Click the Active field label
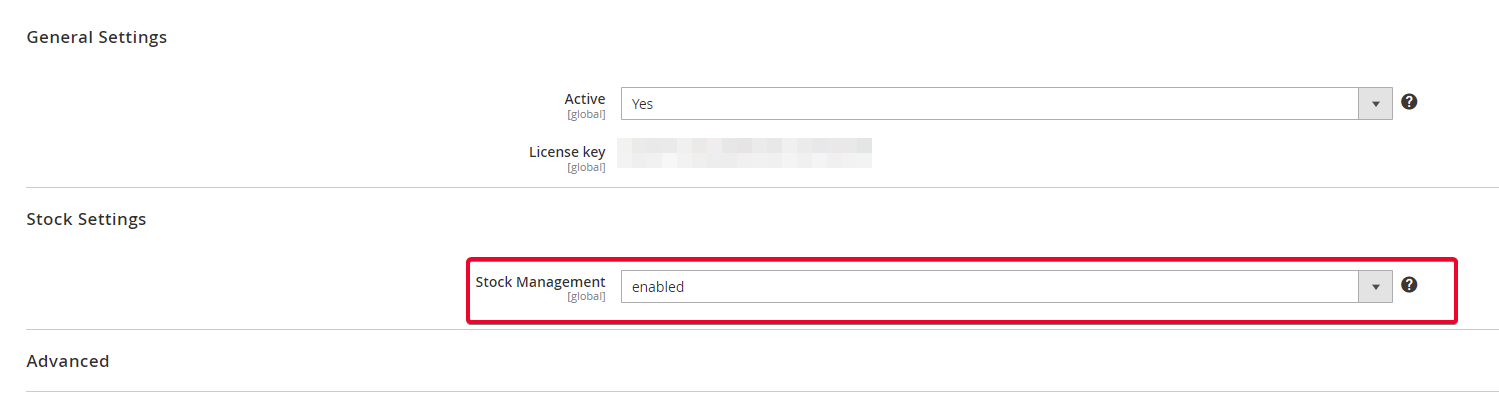 pos(585,99)
